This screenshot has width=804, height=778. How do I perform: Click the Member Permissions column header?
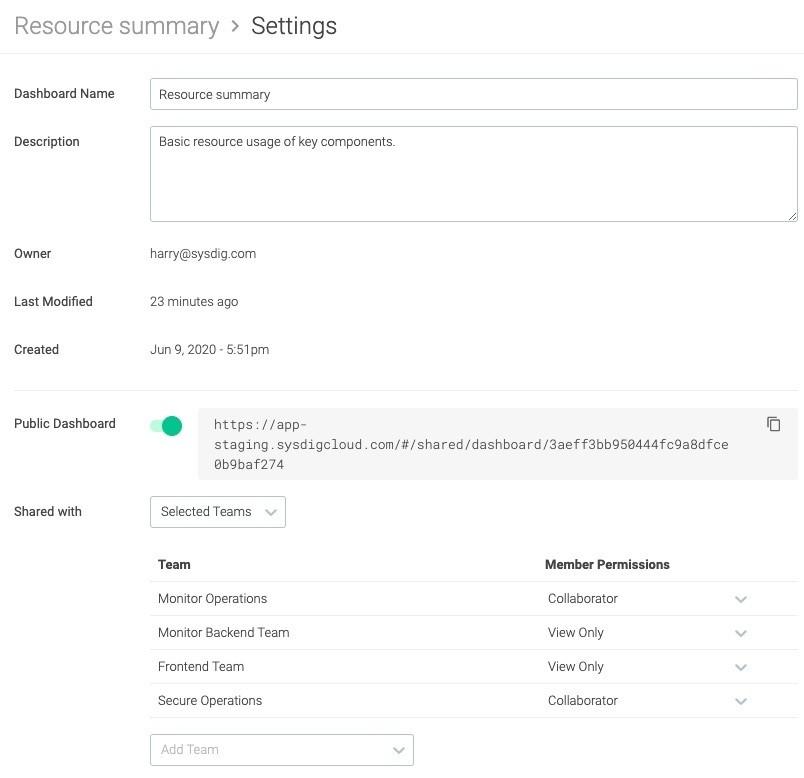point(607,565)
